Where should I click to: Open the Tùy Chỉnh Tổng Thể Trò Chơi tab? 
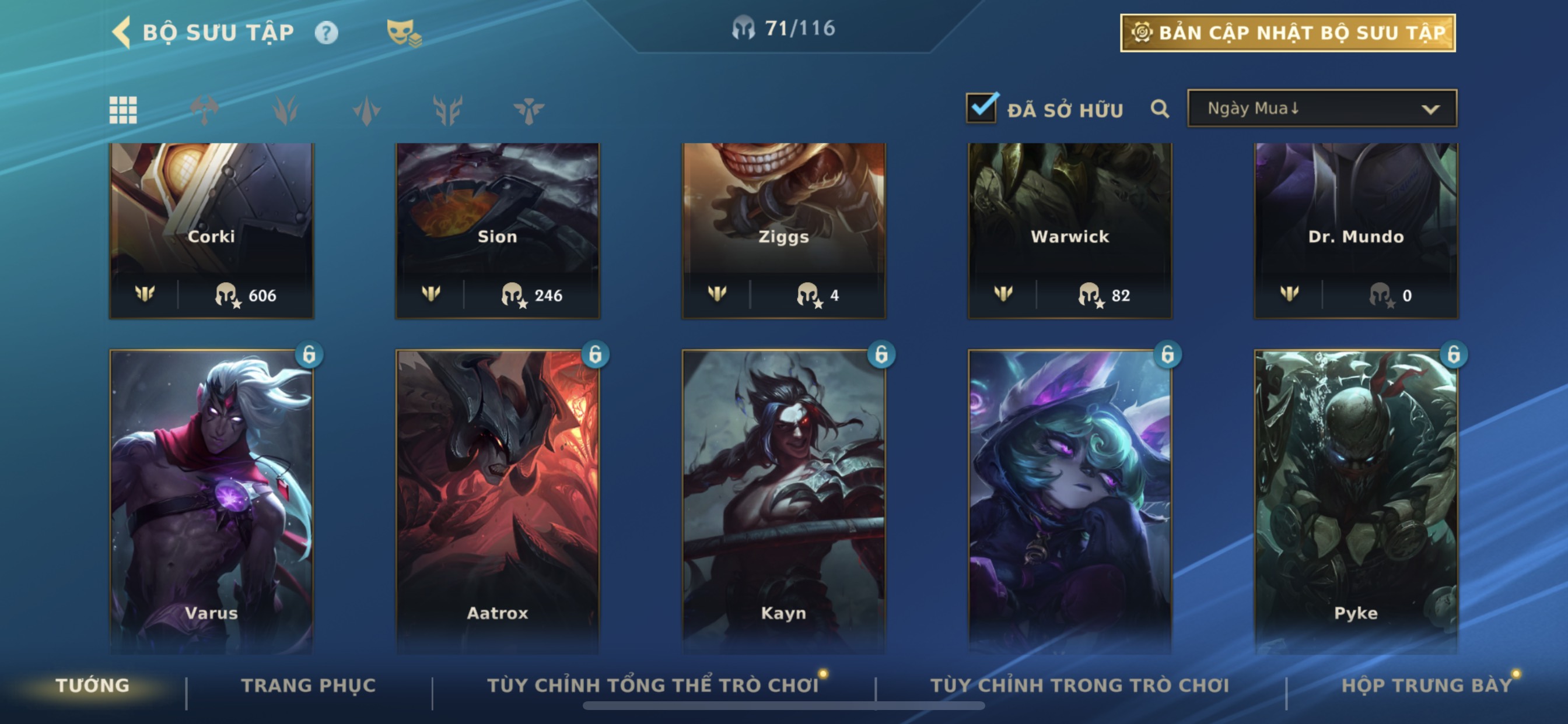pyautogui.click(x=653, y=685)
